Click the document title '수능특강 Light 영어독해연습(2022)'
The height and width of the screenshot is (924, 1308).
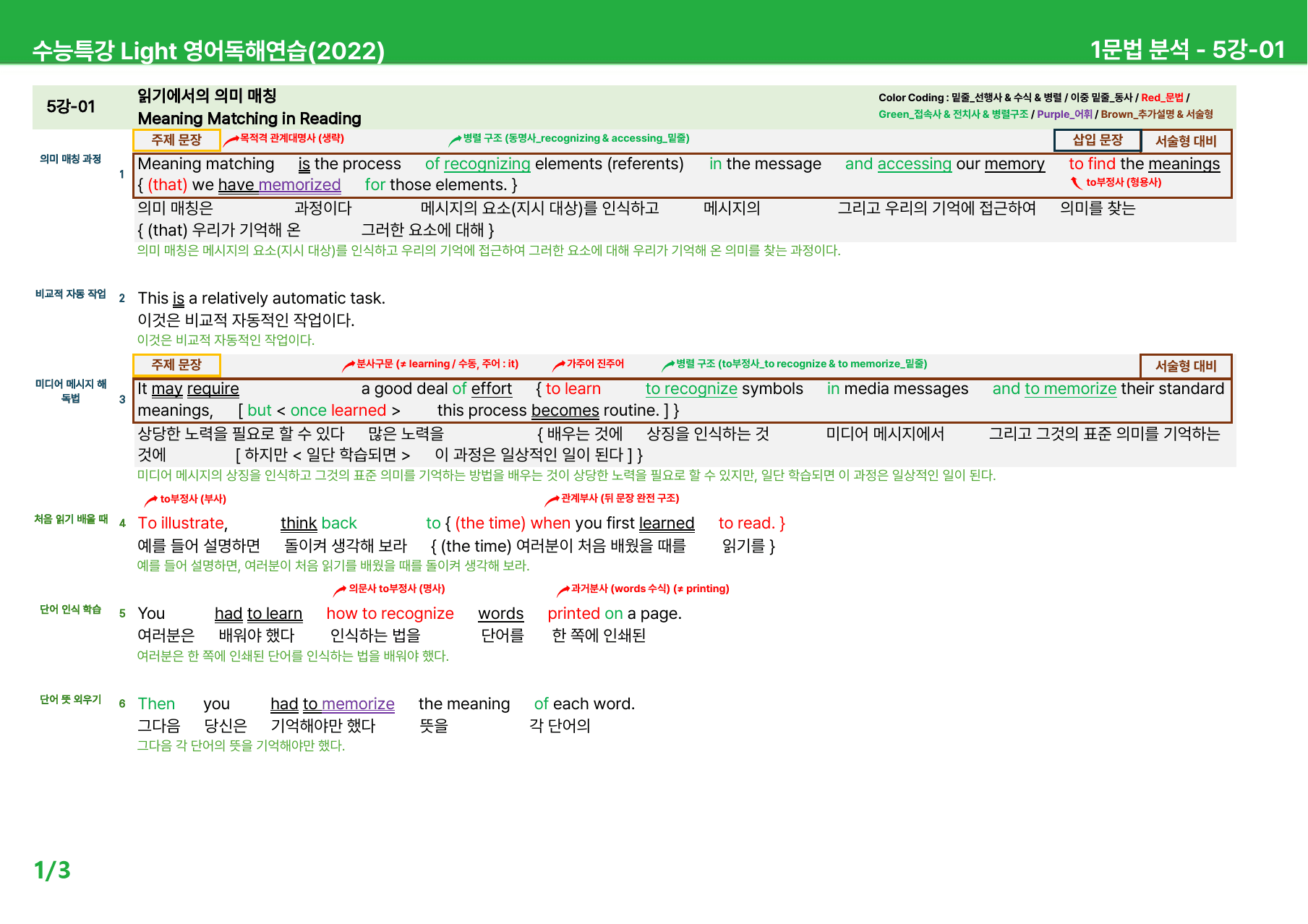point(208,51)
